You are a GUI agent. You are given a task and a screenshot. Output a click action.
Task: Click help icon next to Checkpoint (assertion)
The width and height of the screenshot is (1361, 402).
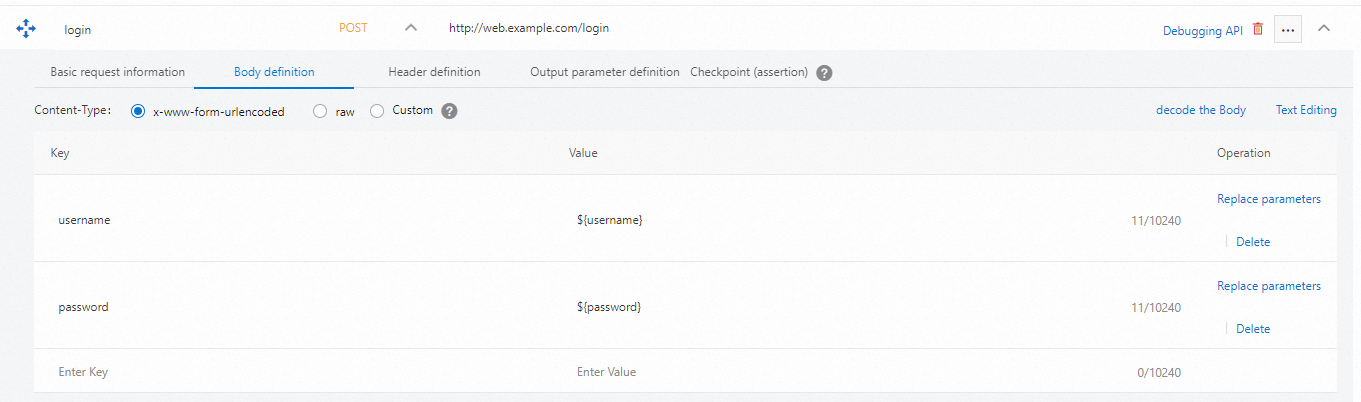coord(825,73)
